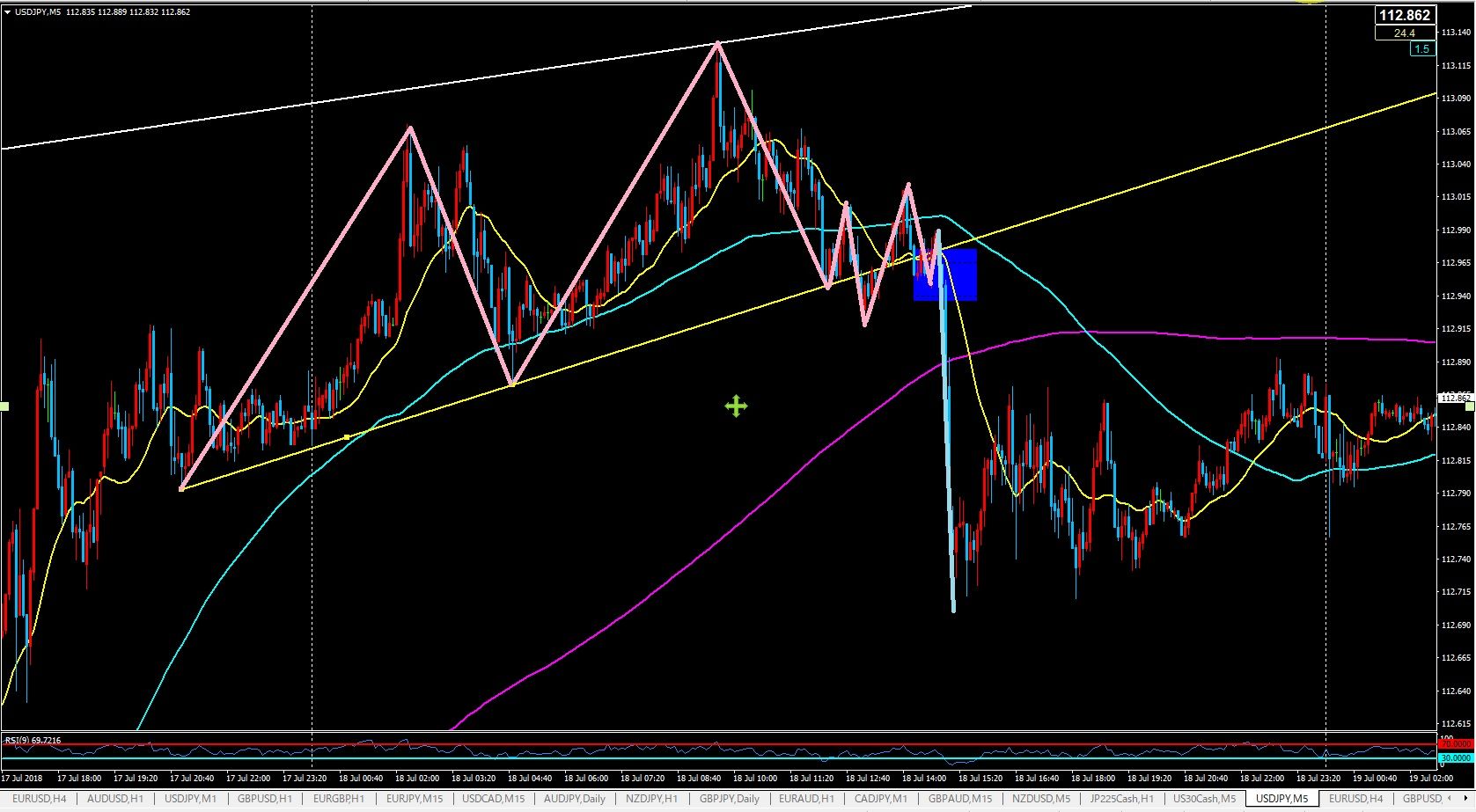1476x812 pixels.
Task: Click the RSI(9) indicator label
Action: pos(33,741)
